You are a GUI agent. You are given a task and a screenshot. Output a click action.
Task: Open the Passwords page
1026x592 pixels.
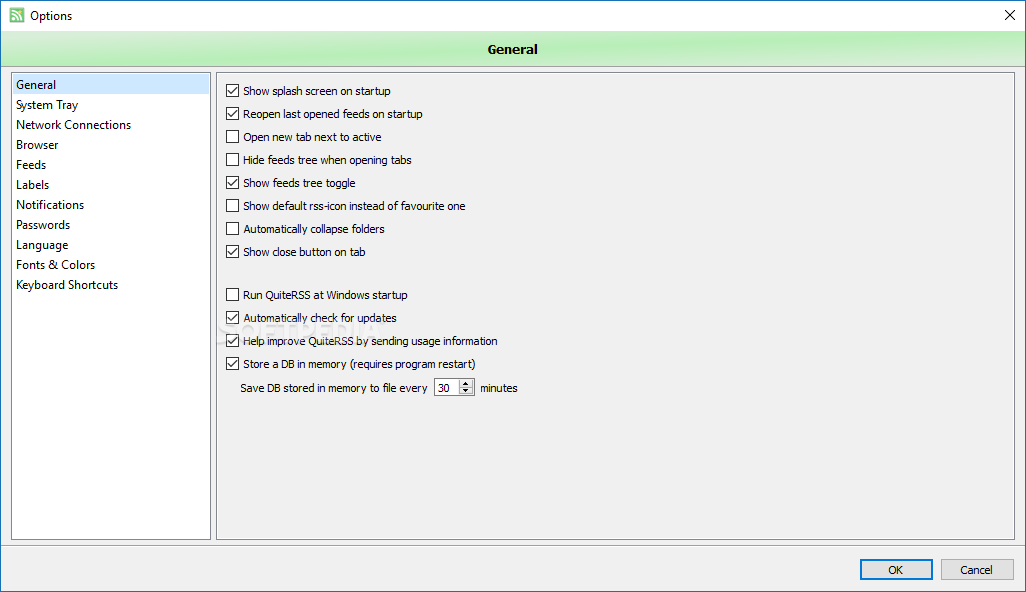coord(111,224)
